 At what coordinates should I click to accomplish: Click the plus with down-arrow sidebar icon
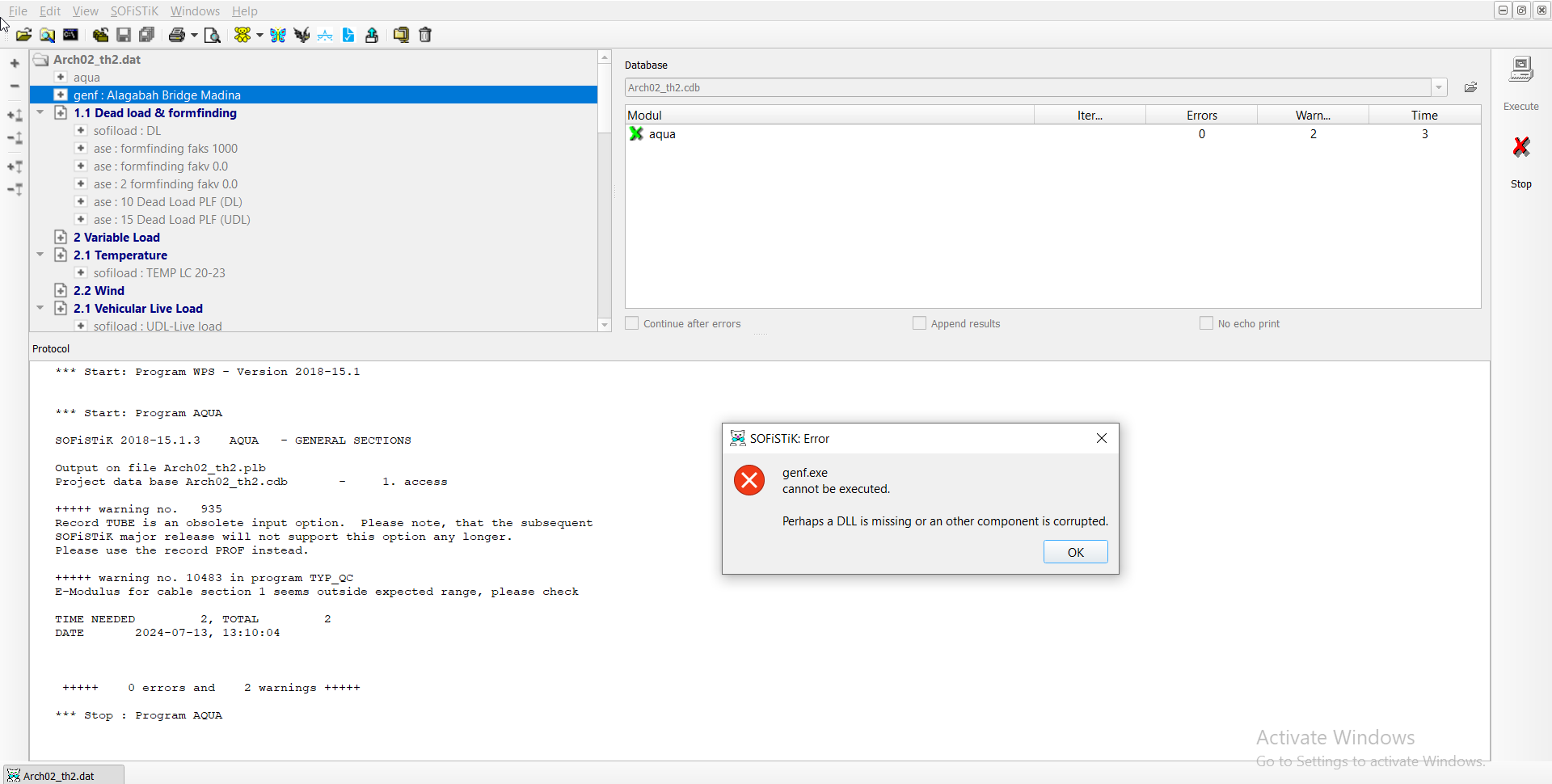[15, 166]
